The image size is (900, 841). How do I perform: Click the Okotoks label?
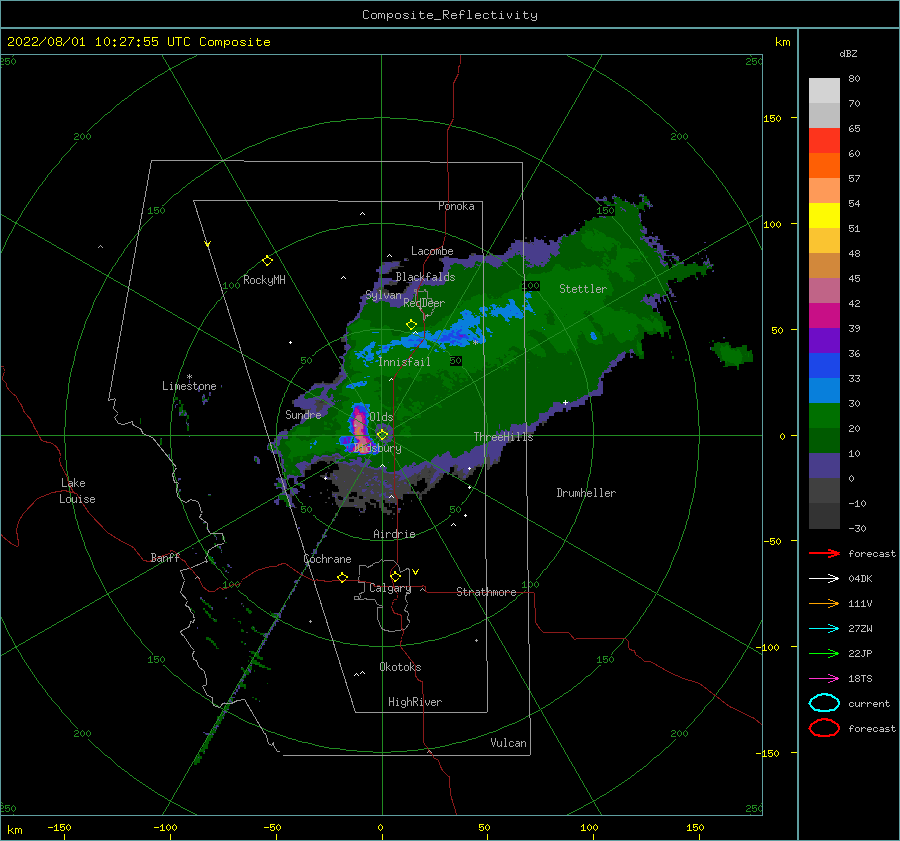point(400,667)
